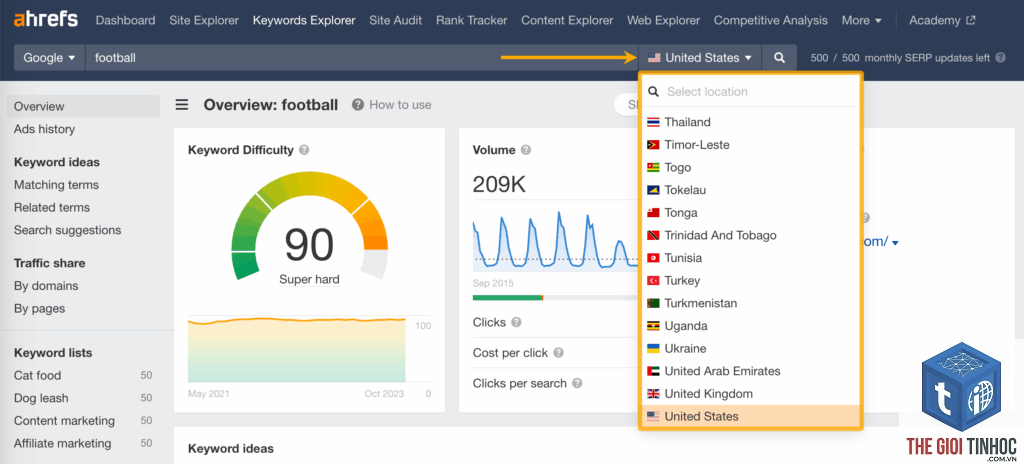Select the Tokelau flag icon
Image resolution: width=1024 pixels, height=464 pixels.
tap(653, 190)
